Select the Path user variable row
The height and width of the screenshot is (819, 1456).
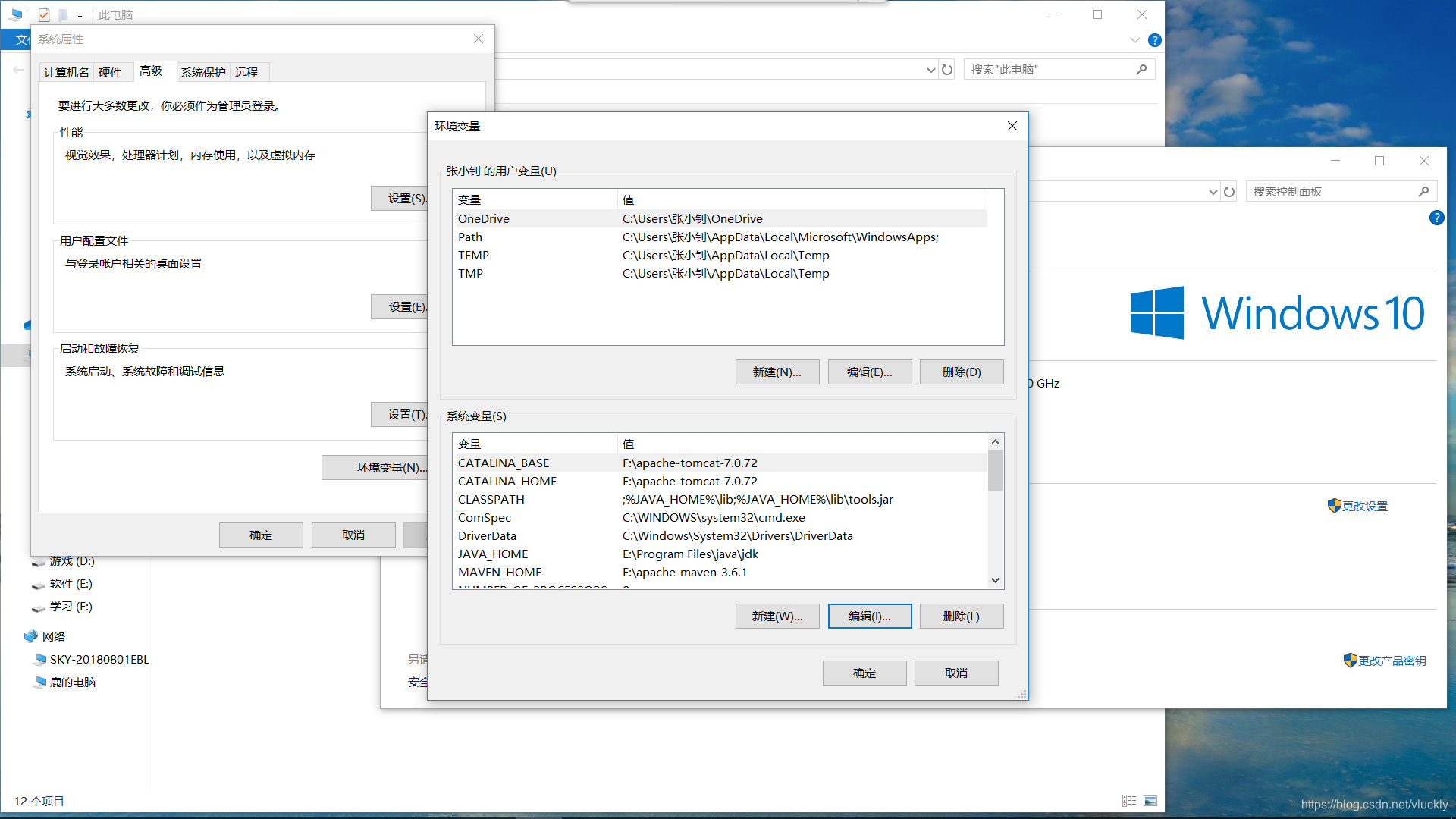[x=720, y=237]
